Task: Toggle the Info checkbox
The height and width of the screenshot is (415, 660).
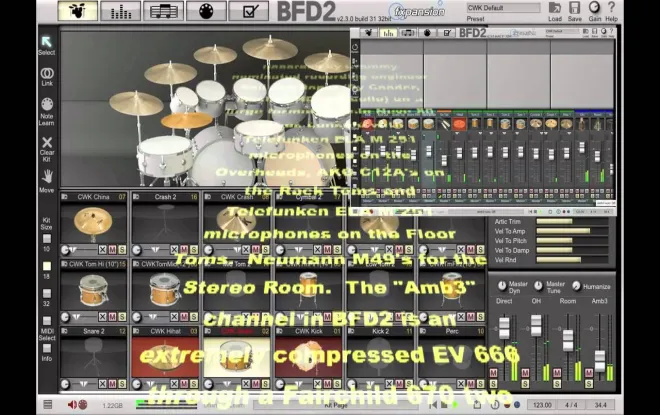Action: 47,348
